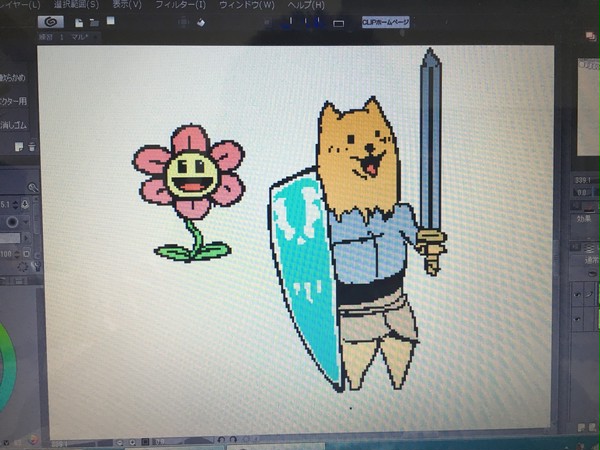
Task: Toggle the eye of the lower layer
Action: [x=577, y=318]
